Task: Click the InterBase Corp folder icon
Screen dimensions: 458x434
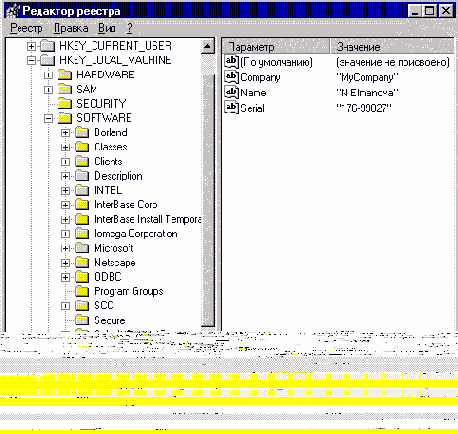Action: tap(82, 205)
